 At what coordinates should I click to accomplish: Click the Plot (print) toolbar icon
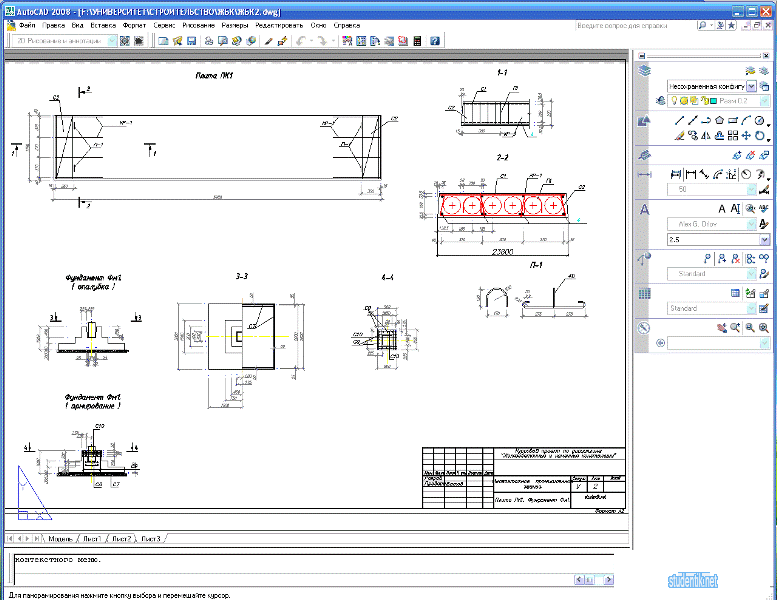tap(209, 41)
